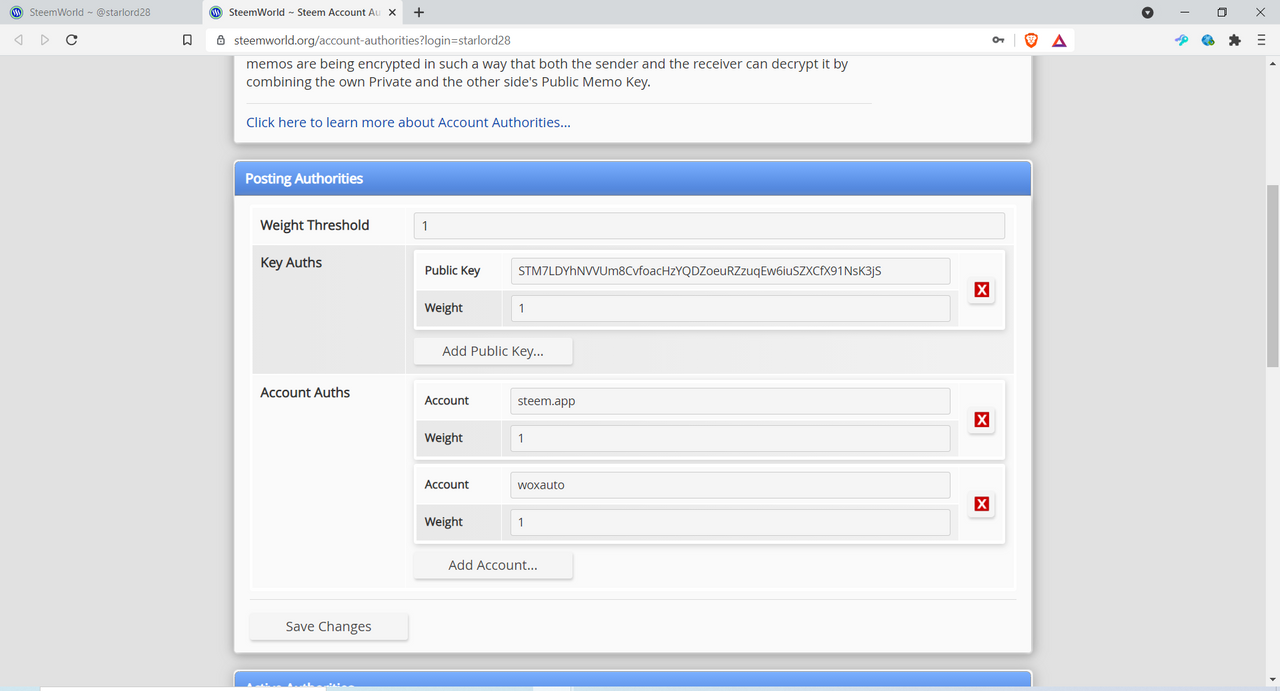The image size is (1280, 691).
Task: Edit the public key Weight field
Action: [730, 308]
